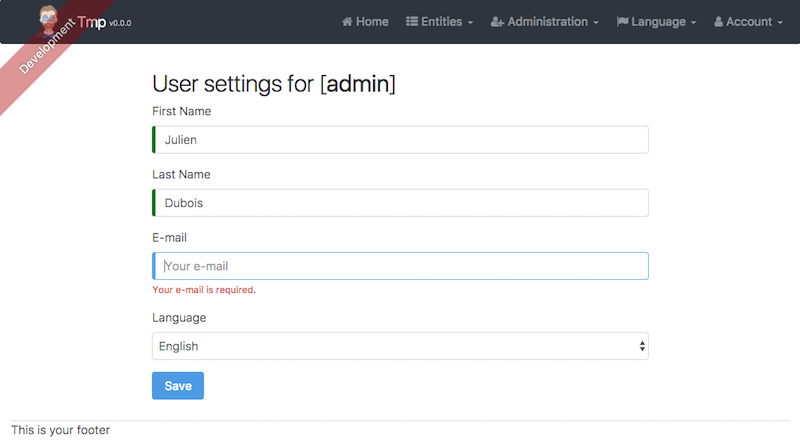Go to the Home menu item
Image resolution: width=800 pixels, height=443 pixels.
point(372,22)
